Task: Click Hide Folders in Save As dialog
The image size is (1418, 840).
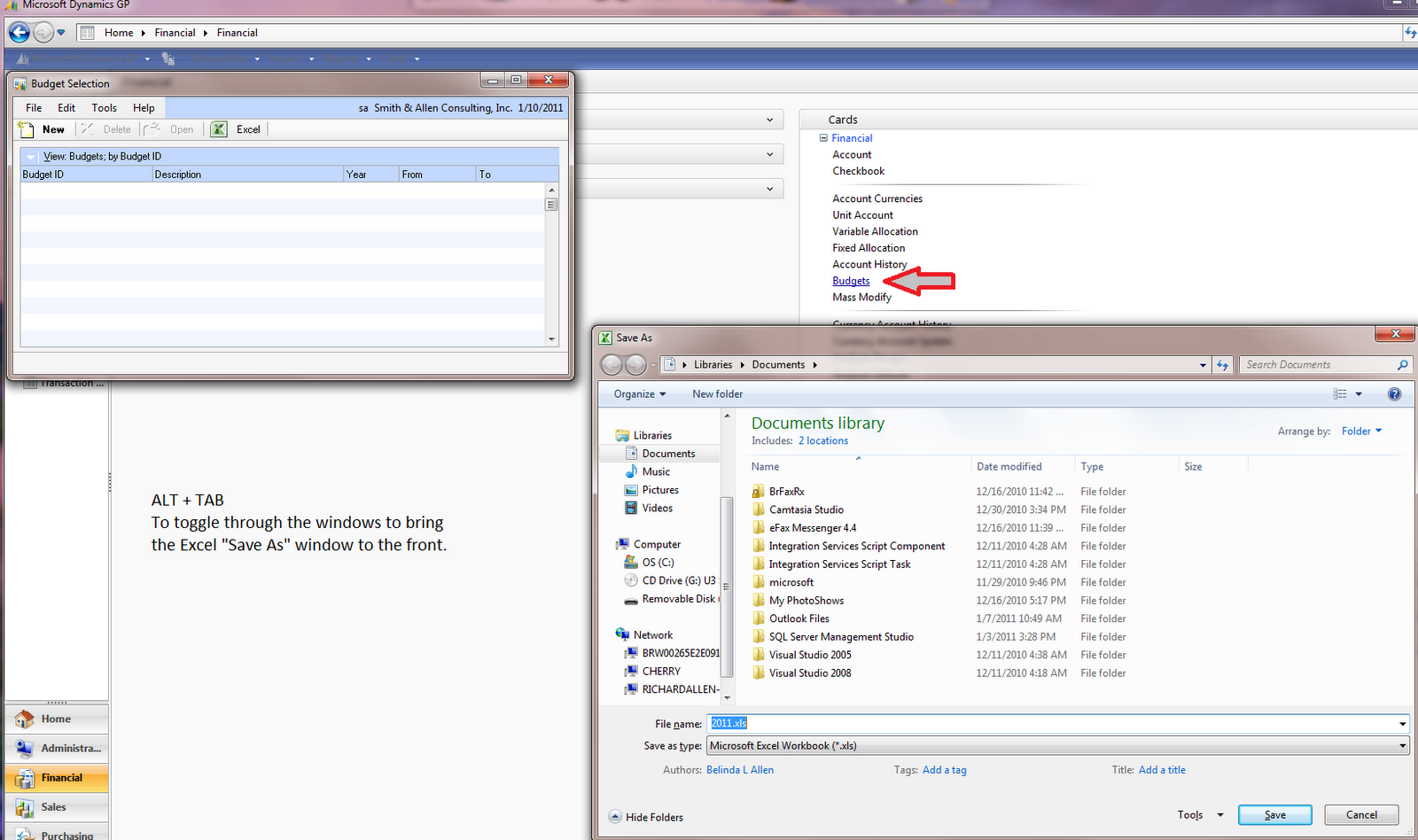Action: click(646, 817)
